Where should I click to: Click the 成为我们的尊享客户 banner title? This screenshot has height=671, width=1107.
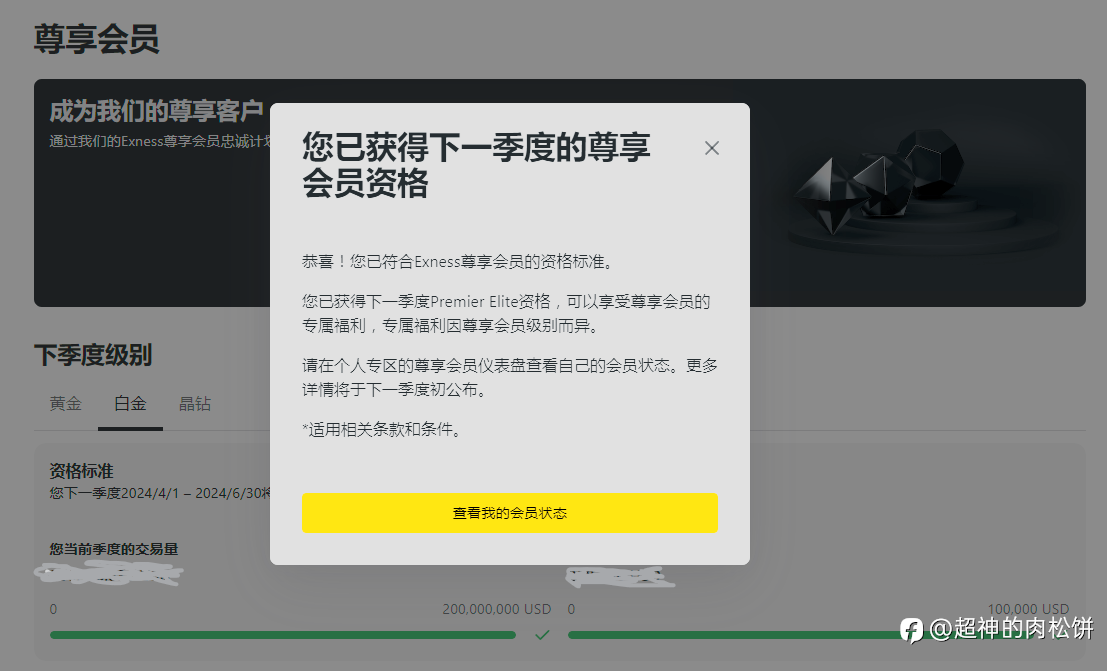(157, 112)
